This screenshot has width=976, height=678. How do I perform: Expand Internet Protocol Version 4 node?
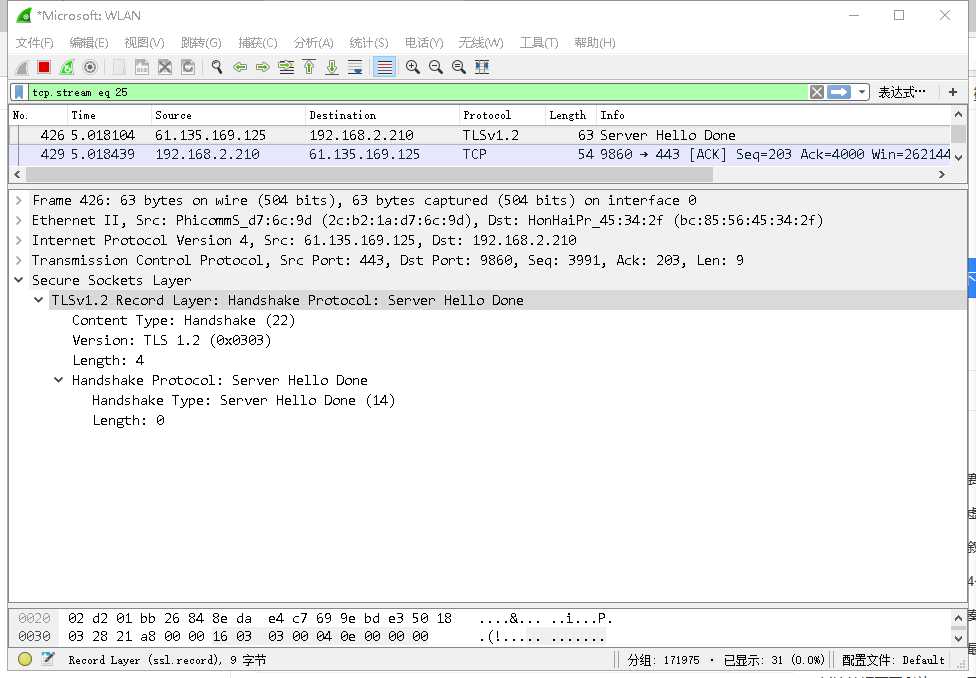19,240
